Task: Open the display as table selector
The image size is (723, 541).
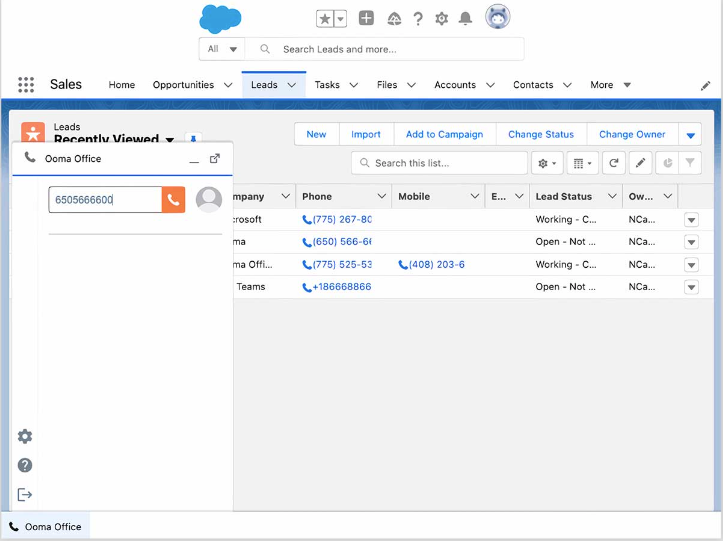Action: pyautogui.click(x=582, y=163)
